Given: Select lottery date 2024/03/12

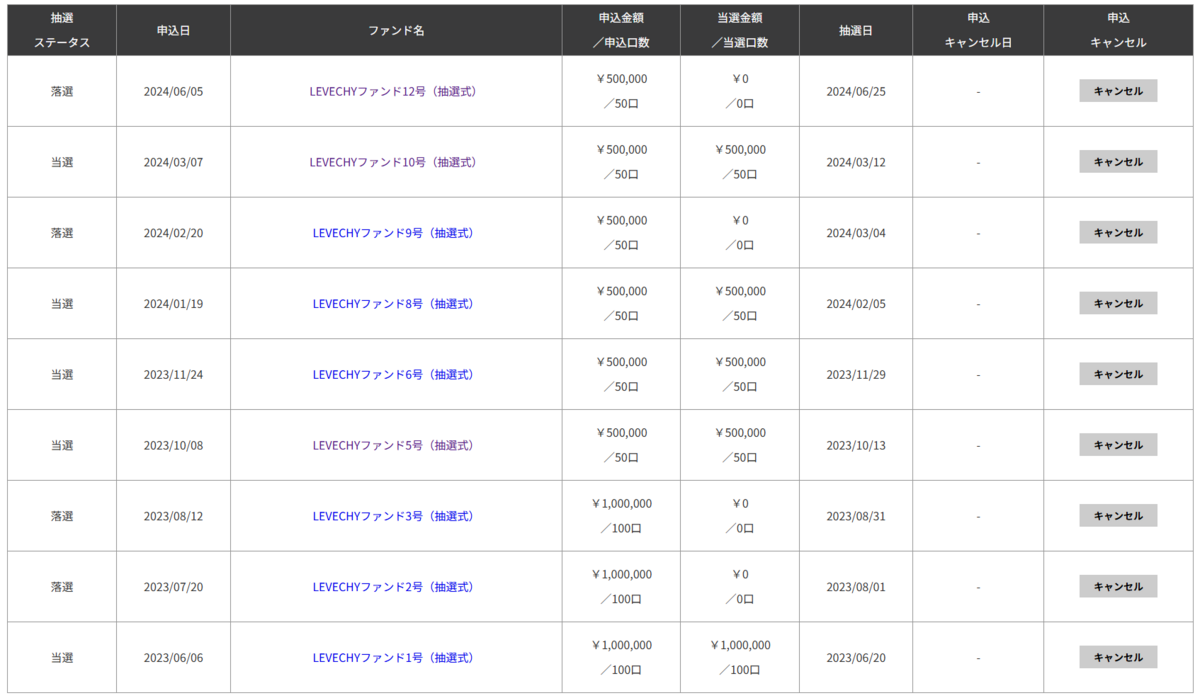Looking at the screenshot, I should point(856,162).
